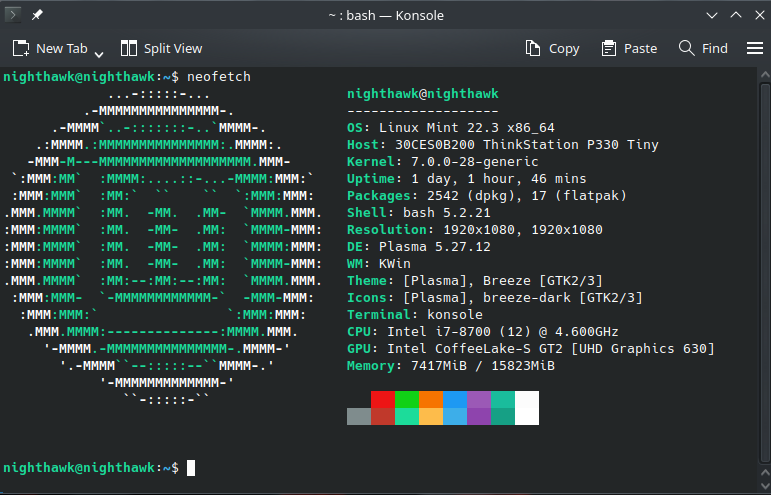The image size is (771, 495).
Task: Click the orange color block
Action: click(431, 399)
